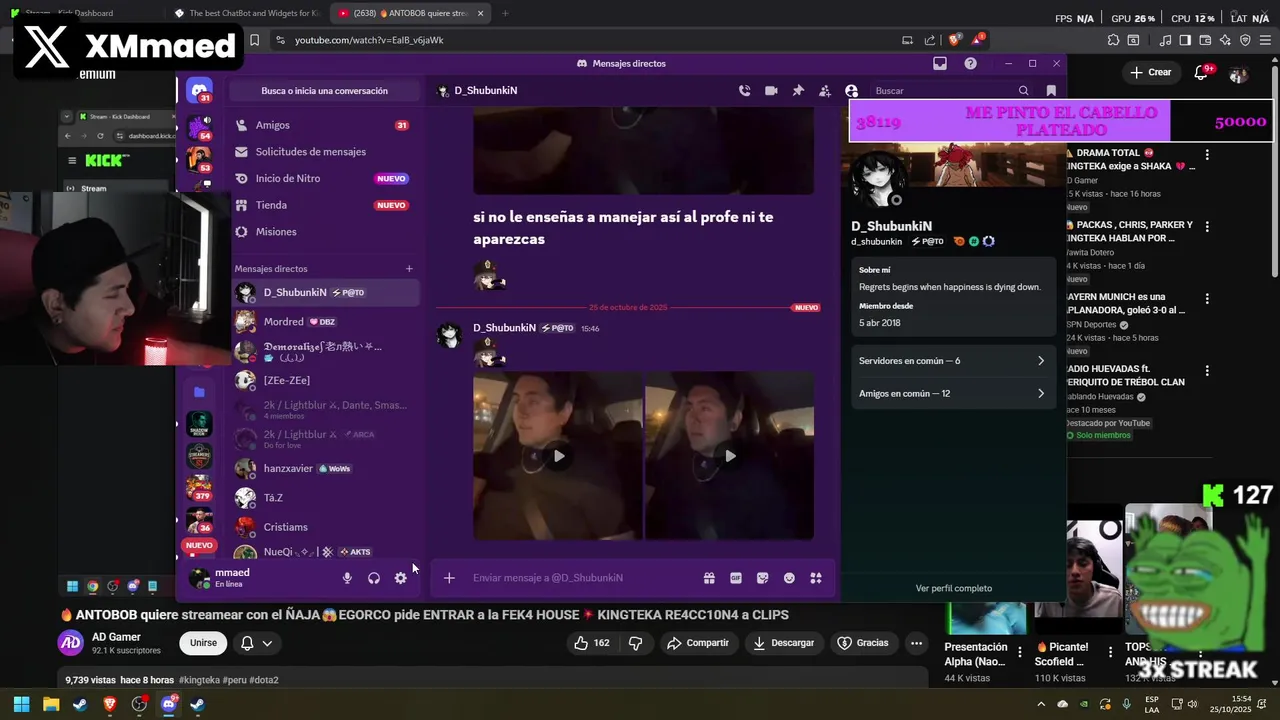Open sticker picker in message bar
Viewport: 1280px width, 720px height.
coord(762,578)
